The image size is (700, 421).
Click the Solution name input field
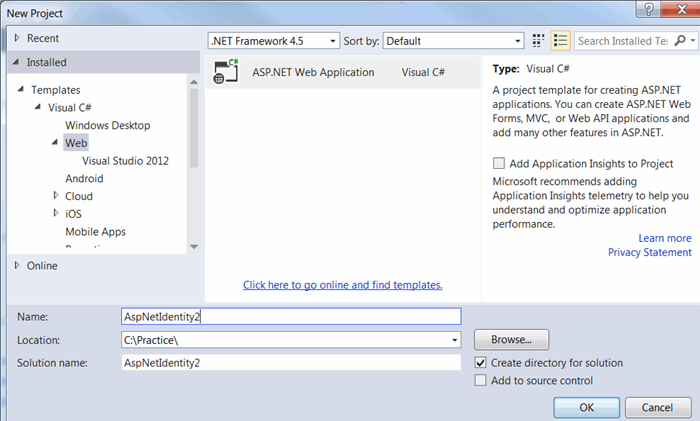click(x=291, y=363)
